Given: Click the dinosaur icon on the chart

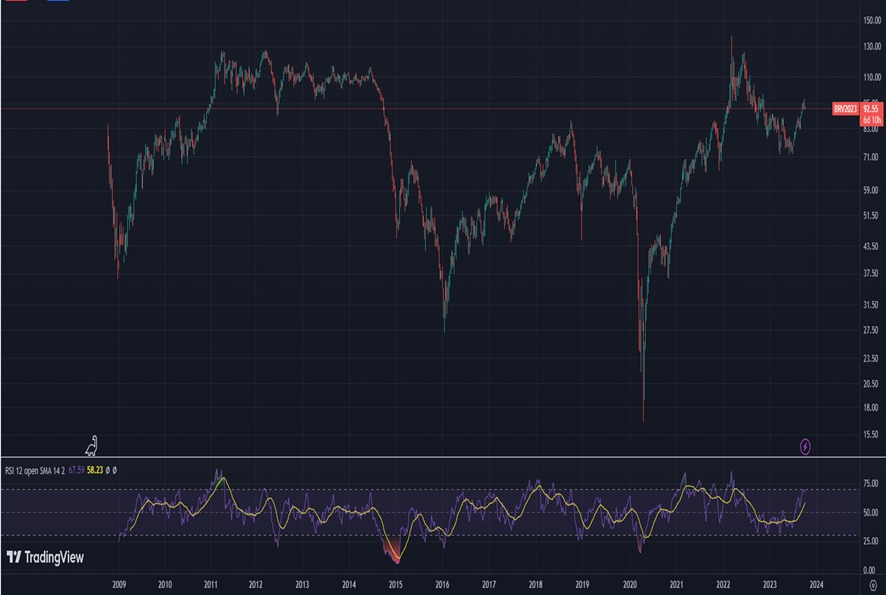Looking at the screenshot, I should tap(92, 446).
